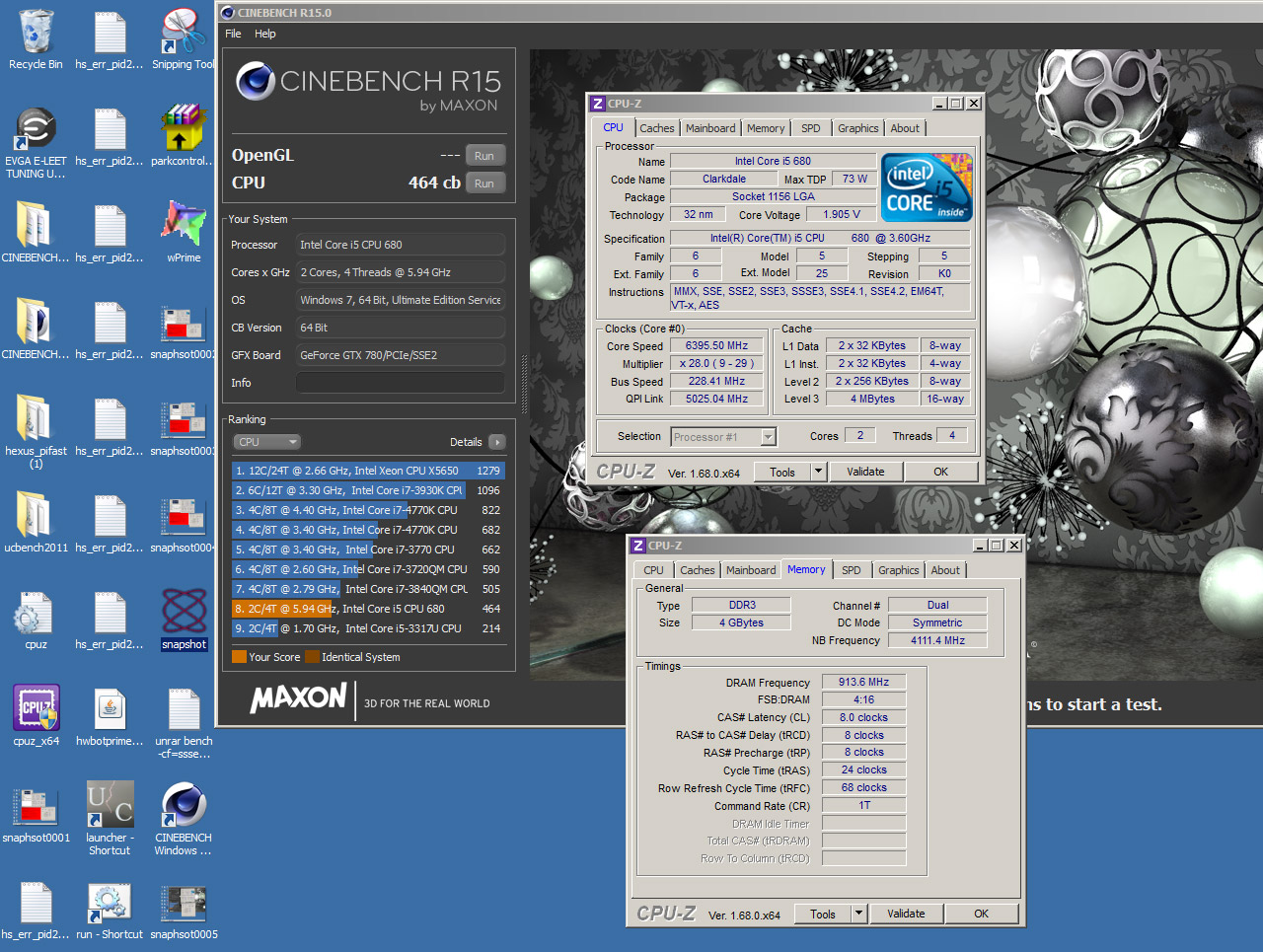Screen dimensions: 1263x952
Task: Expand the ranking Details arrow
Action: (x=496, y=442)
